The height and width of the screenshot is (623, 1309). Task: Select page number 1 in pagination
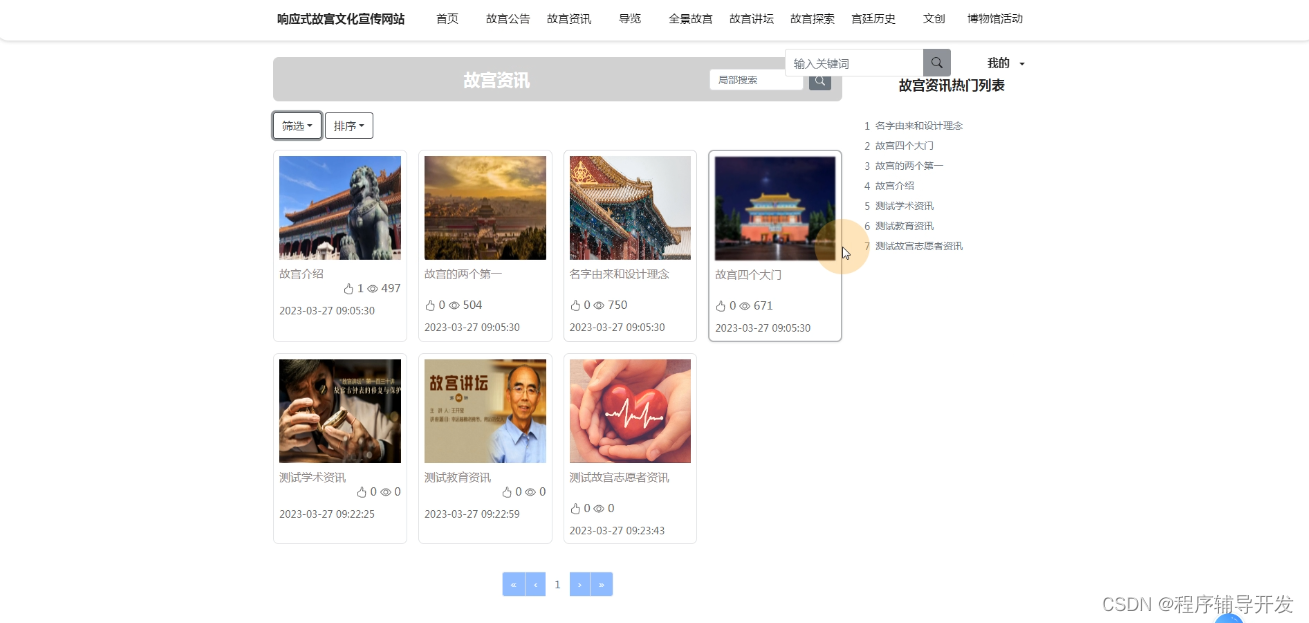tap(558, 584)
